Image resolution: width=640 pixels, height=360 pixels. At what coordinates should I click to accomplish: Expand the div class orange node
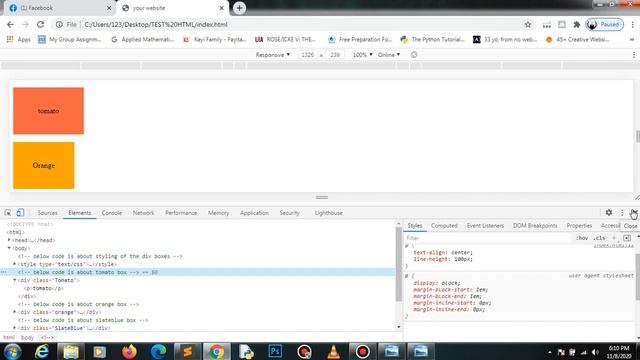click(x=15, y=312)
